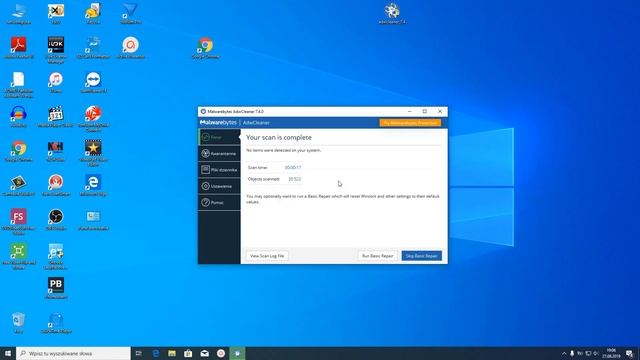Click the taskbar search box
This screenshot has width=640, height=360.
point(73,353)
